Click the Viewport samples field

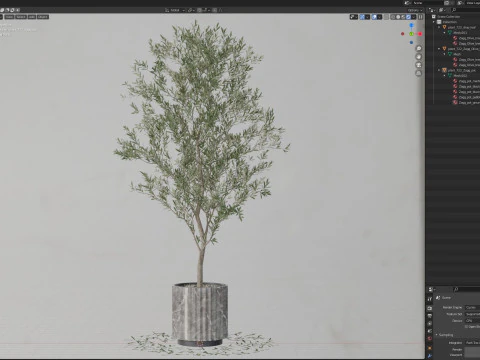coord(472,355)
